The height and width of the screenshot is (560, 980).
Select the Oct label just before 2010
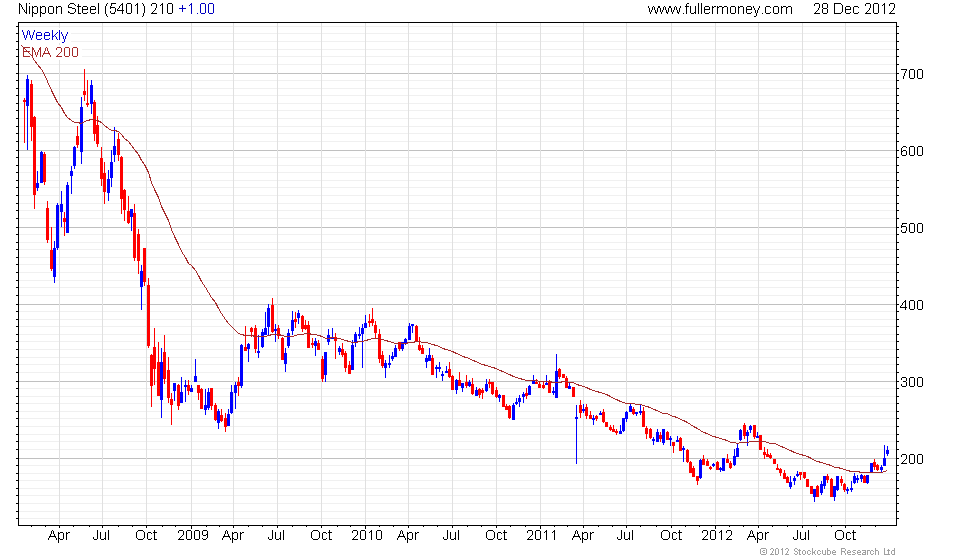pyautogui.click(x=321, y=536)
